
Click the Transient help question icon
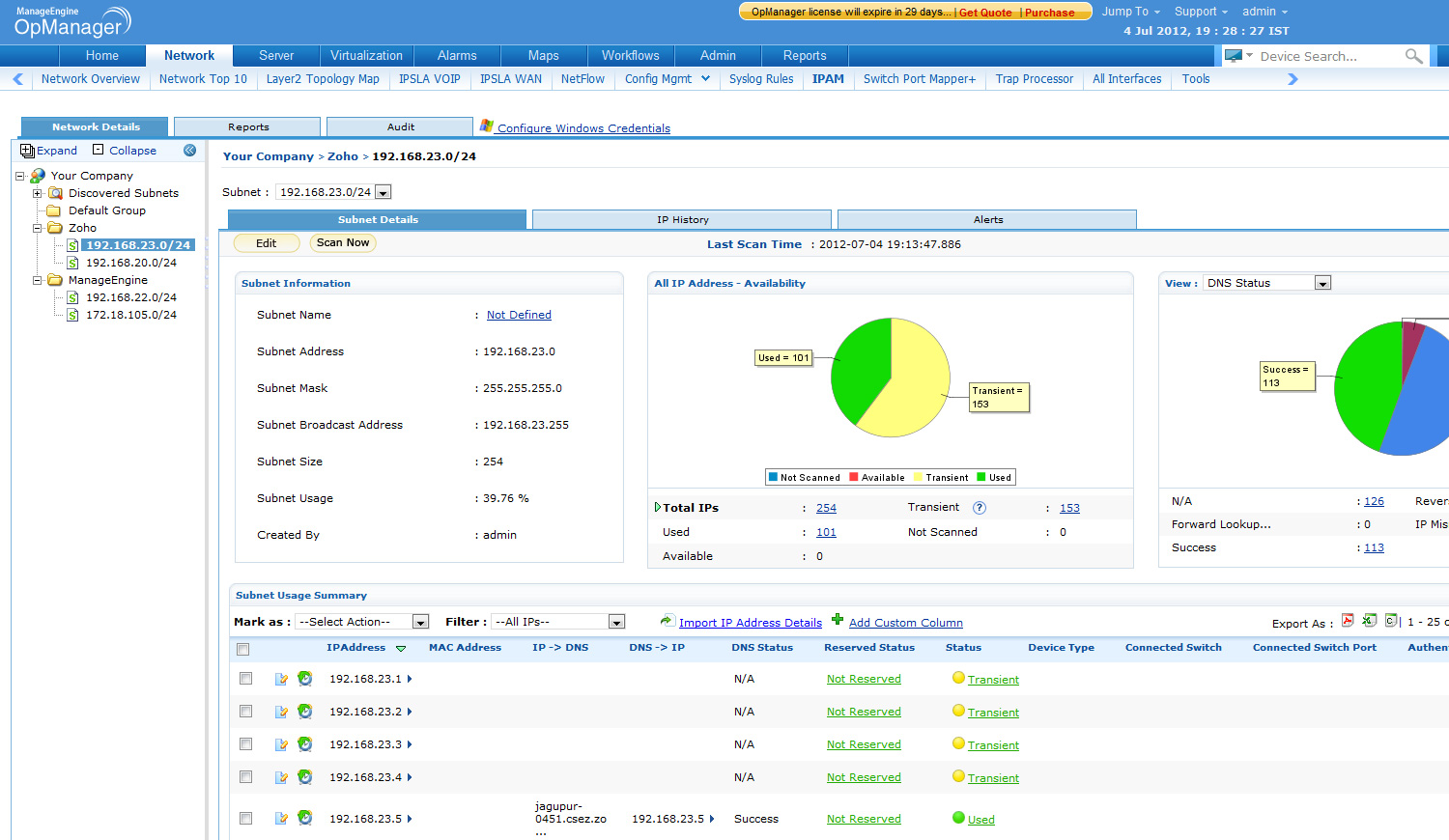click(980, 508)
